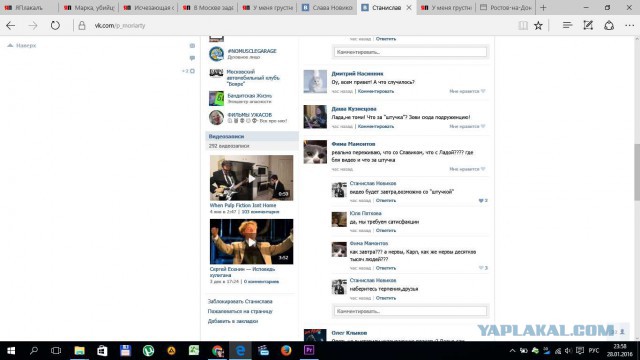
Task: Open Фима Мамонтов post author name
Action: 353,144
